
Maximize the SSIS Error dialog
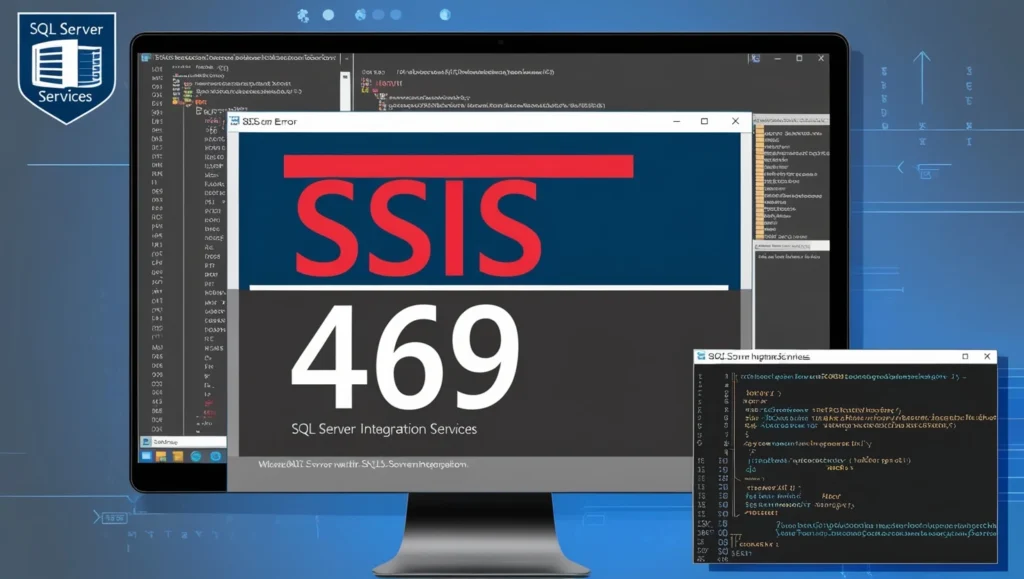click(x=704, y=121)
